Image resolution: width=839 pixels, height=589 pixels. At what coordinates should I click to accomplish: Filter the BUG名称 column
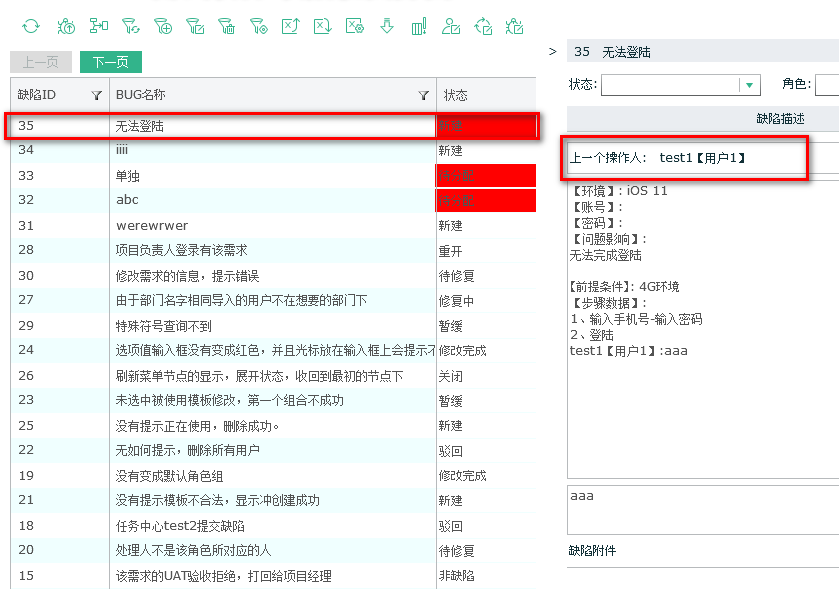point(423,95)
